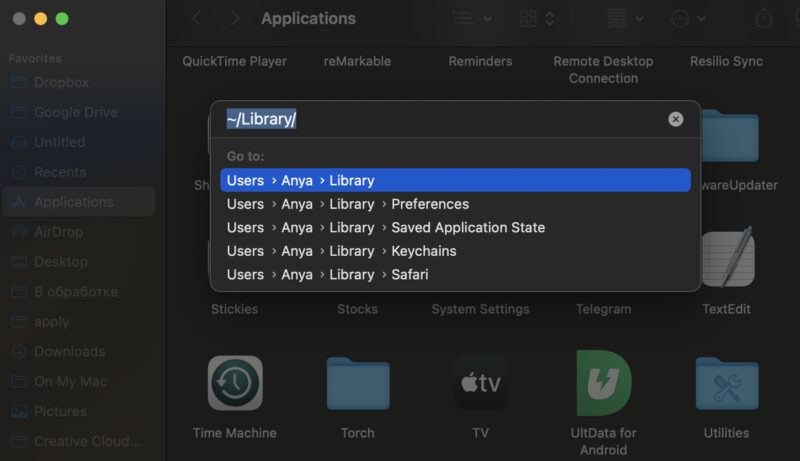
Task: Click the System Settings label
Action: click(480, 309)
